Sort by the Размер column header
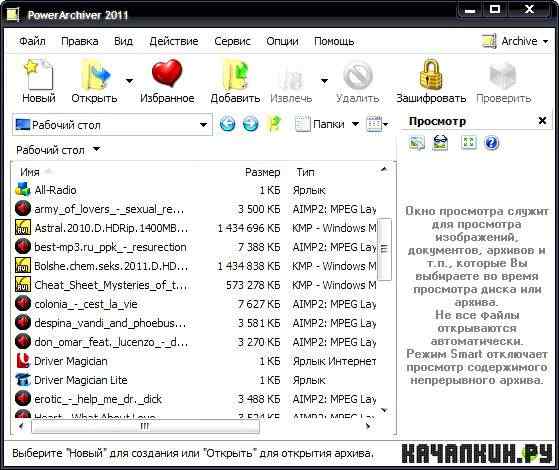Viewport: 559px width, 470px height. [262, 172]
